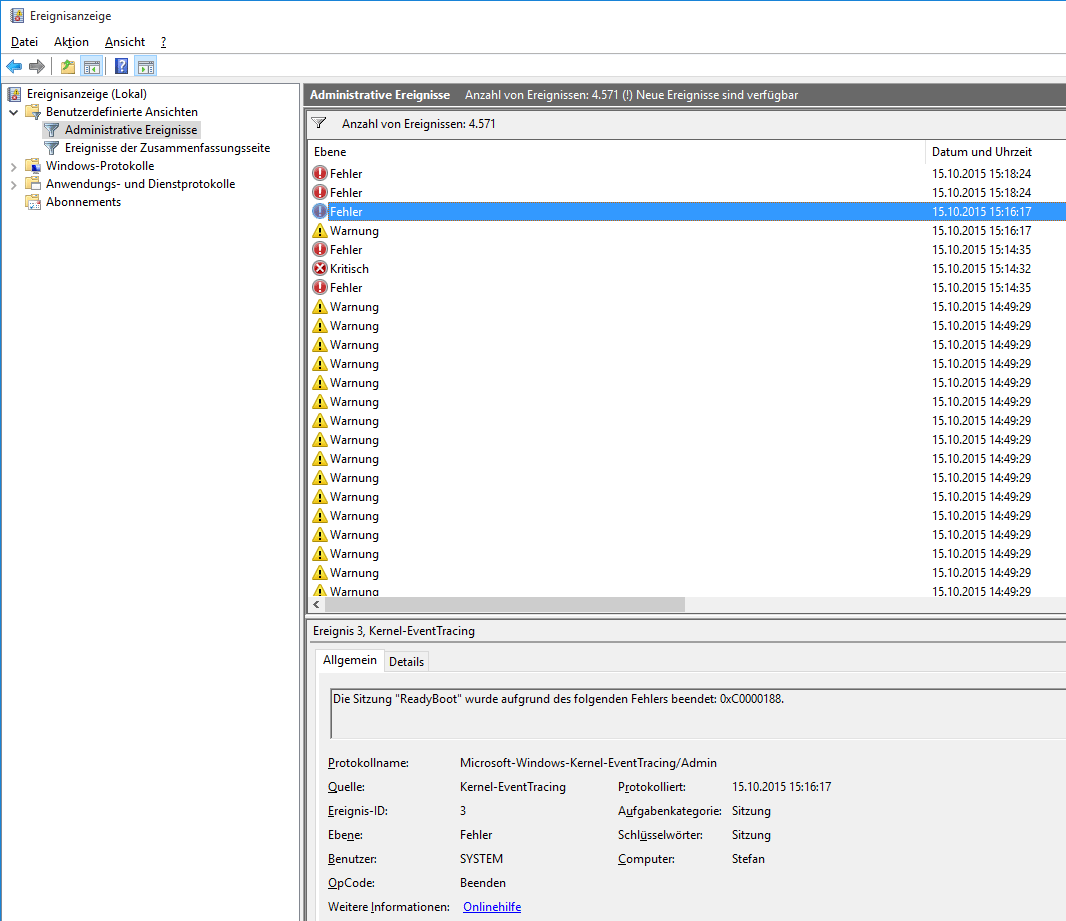Open the Aktion menu
1066x921 pixels.
coord(71,42)
